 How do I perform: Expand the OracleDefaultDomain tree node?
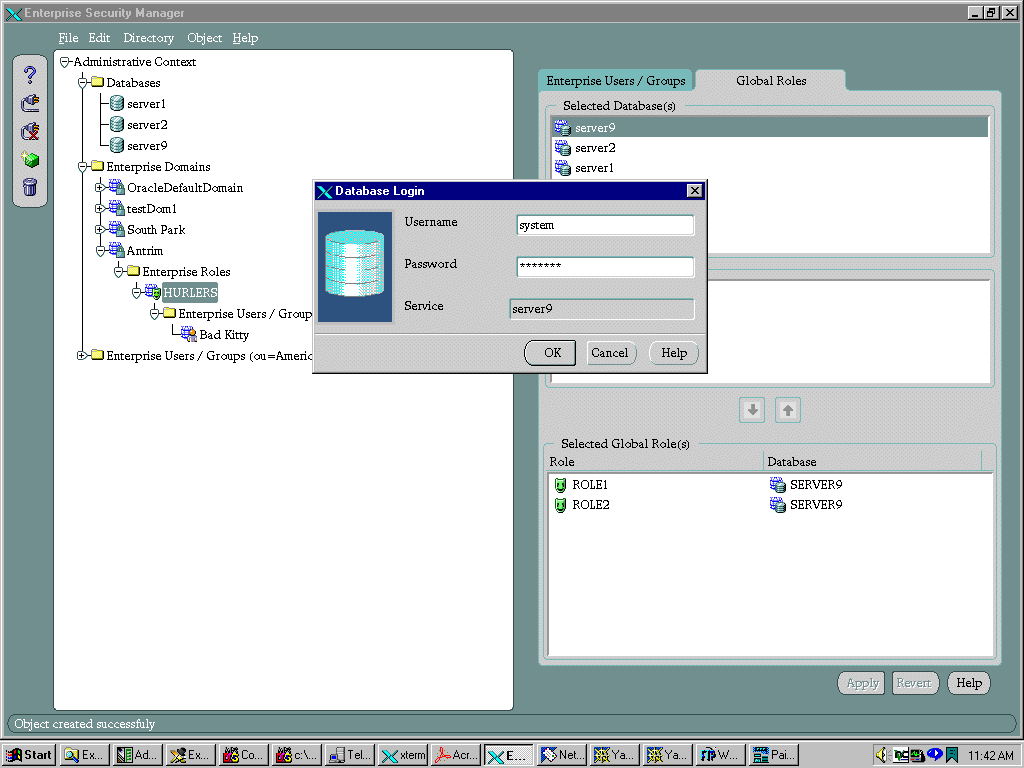click(x=100, y=188)
